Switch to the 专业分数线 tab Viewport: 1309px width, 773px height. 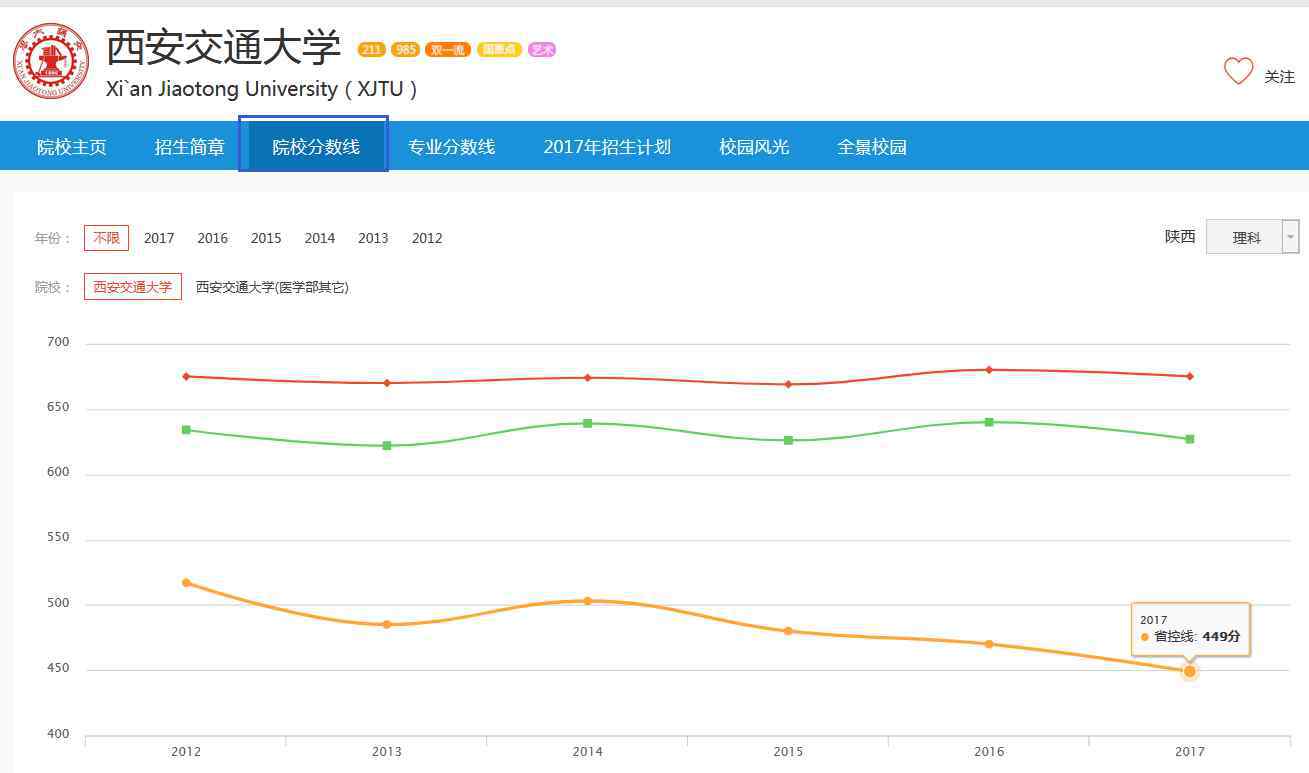tap(452, 147)
